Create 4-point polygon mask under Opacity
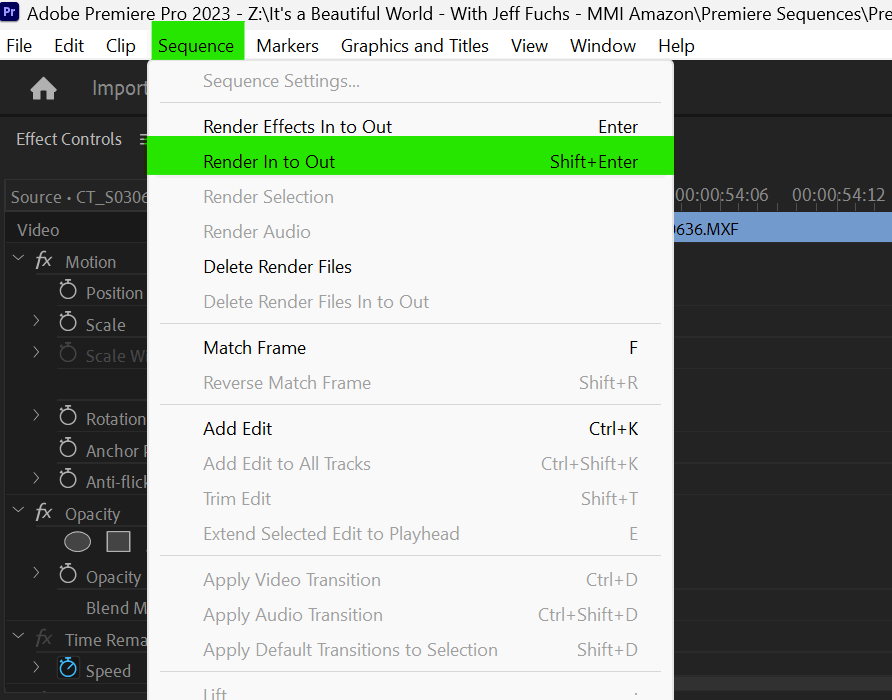892x700 pixels. click(x=118, y=542)
